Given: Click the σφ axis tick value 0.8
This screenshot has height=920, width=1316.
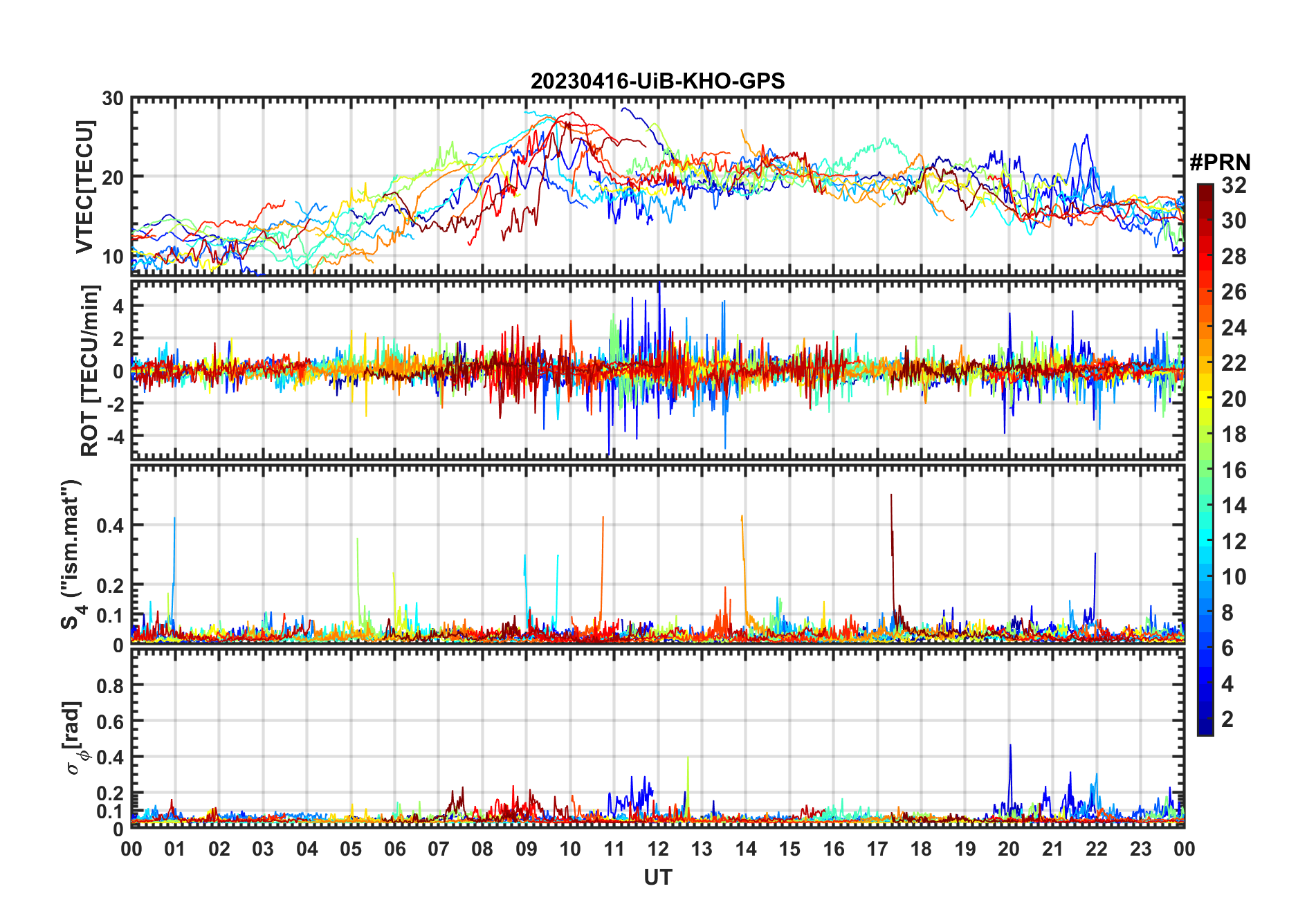Looking at the screenshot, I should (110, 686).
